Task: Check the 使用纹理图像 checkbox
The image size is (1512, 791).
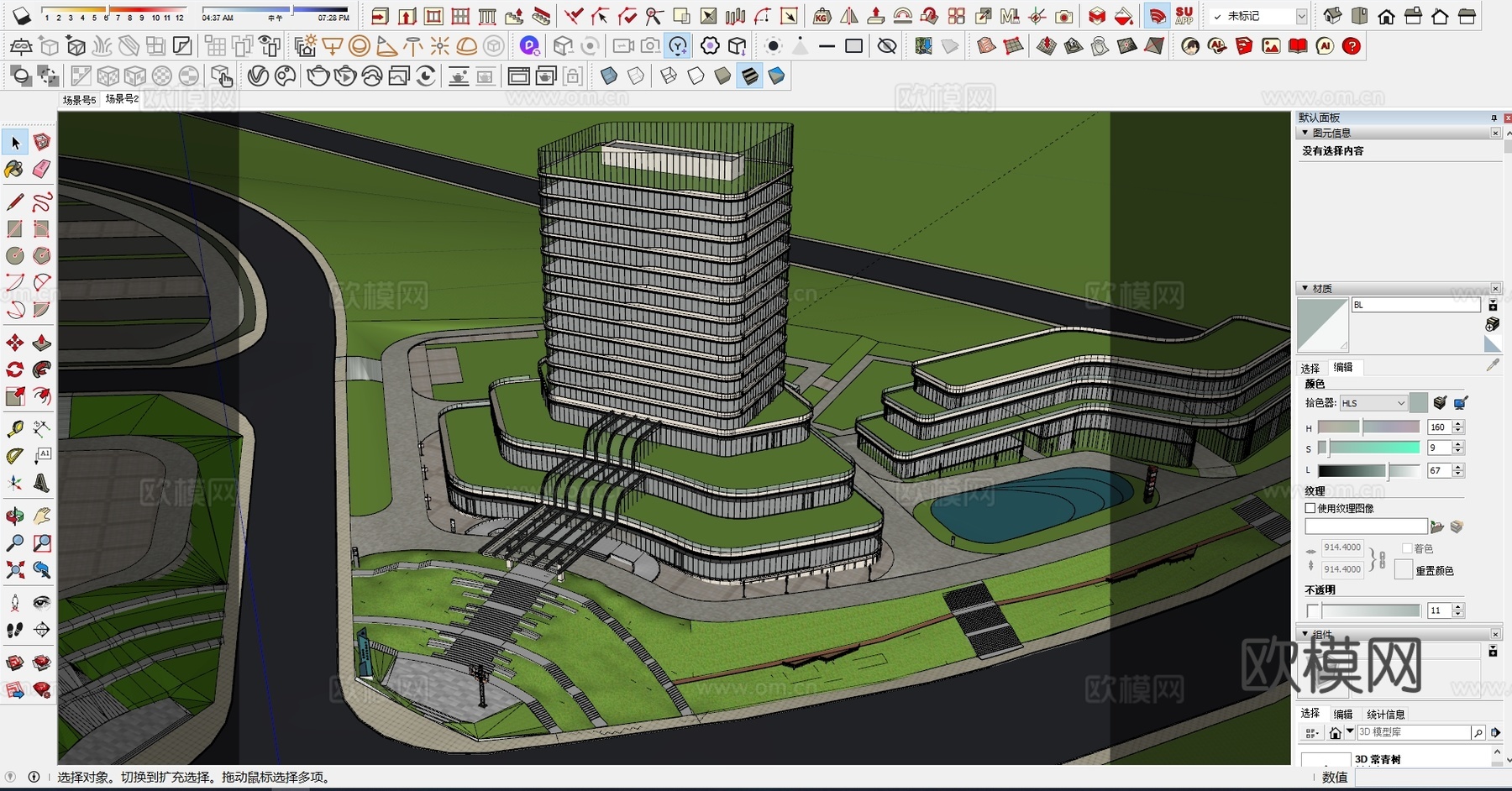Action: (x=1310, y=508)
